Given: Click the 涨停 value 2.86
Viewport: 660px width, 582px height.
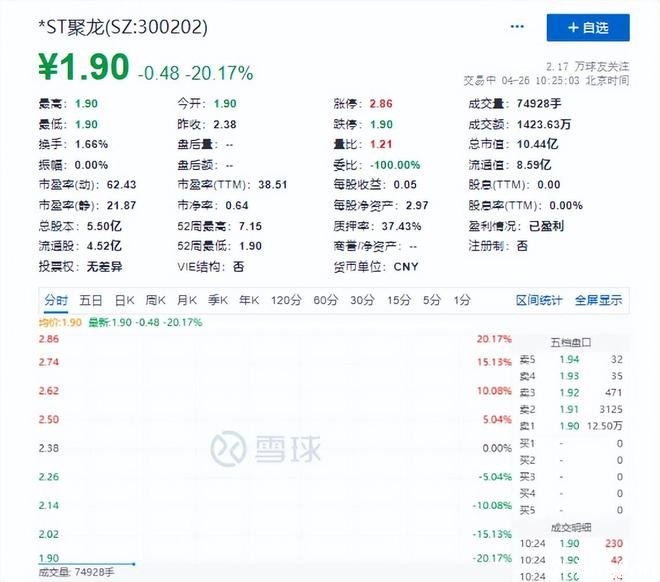Looking at the screenshot, I should 381,104.
